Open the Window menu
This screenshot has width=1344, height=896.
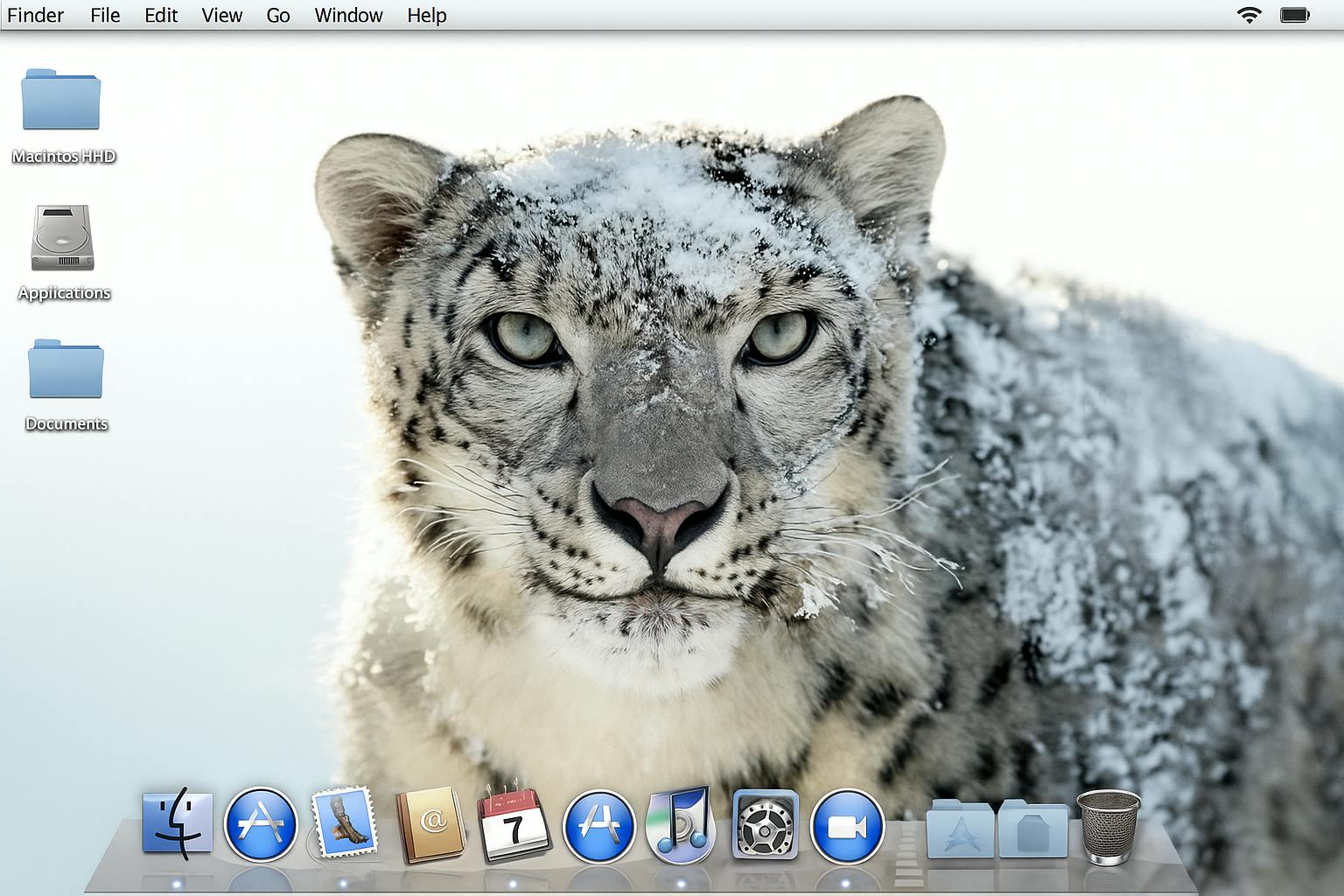[348, 15]
